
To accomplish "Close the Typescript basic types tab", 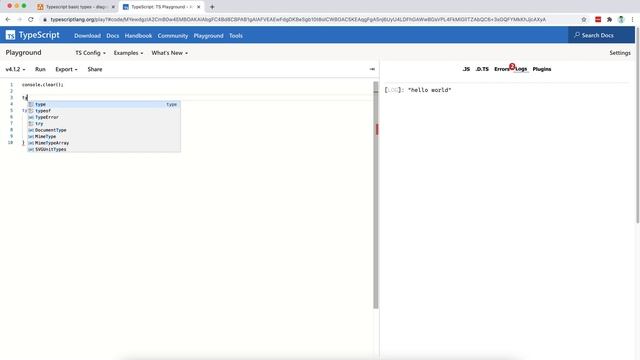I will (113, 7).
